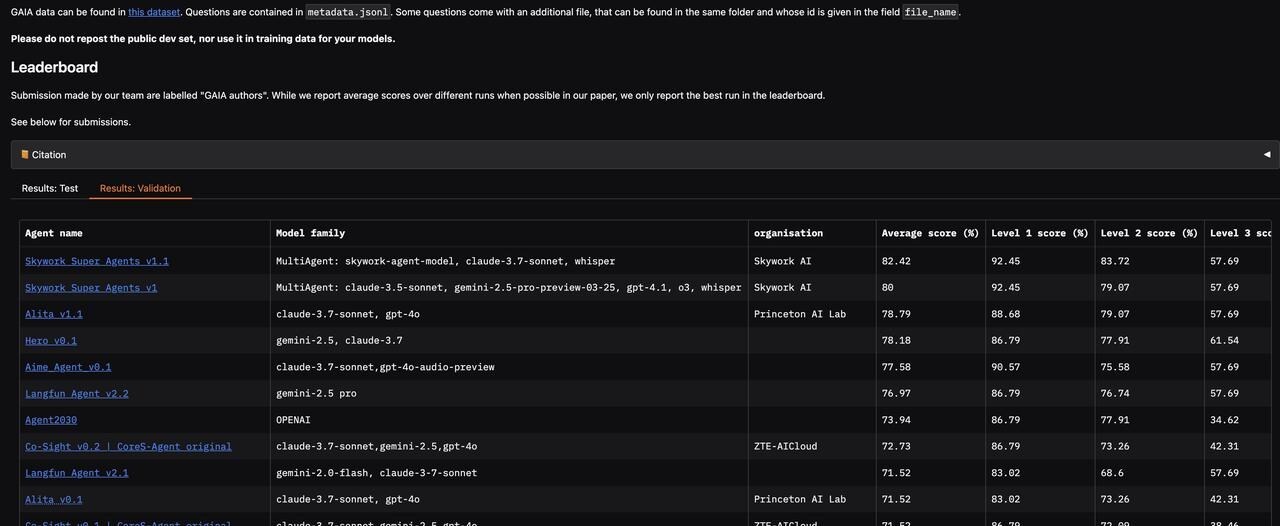The image size is (1280, 526).
Task: Open the Agent2030 link
Action: (x=51, y=420)
